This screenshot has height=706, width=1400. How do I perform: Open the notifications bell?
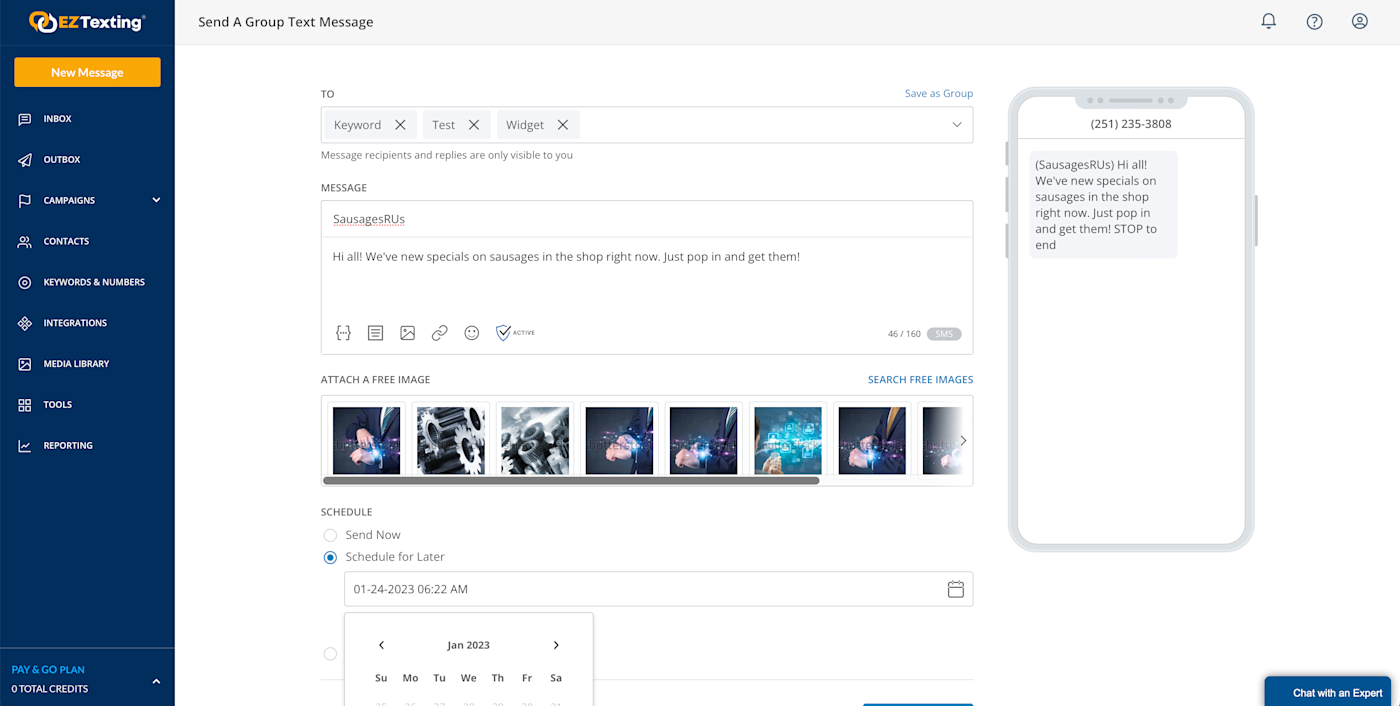[x=1269, y=21]
